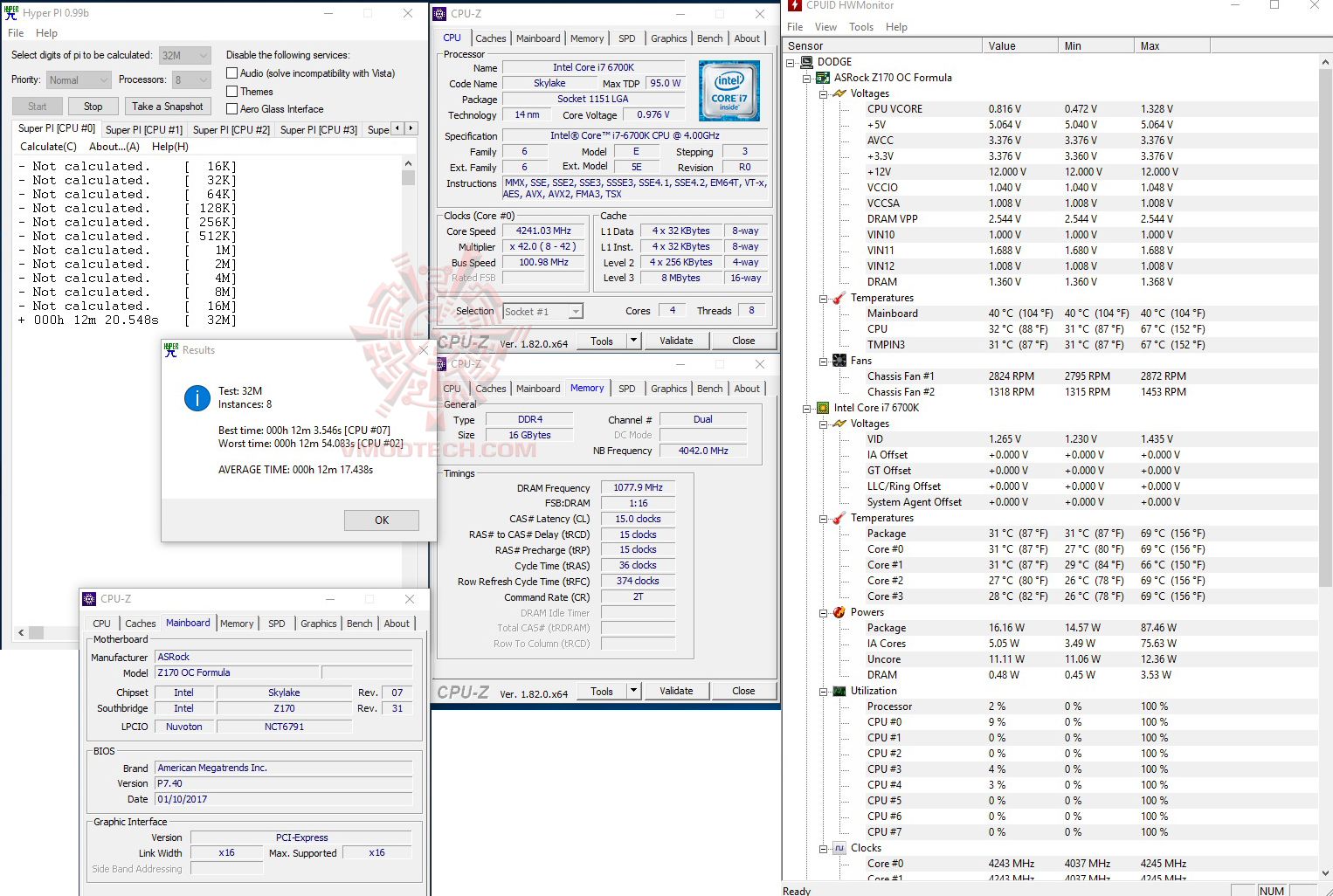Enable the Audio service disable checkbox
Viewport: 1333px width, 896px height.
click(x=232, y=72)
